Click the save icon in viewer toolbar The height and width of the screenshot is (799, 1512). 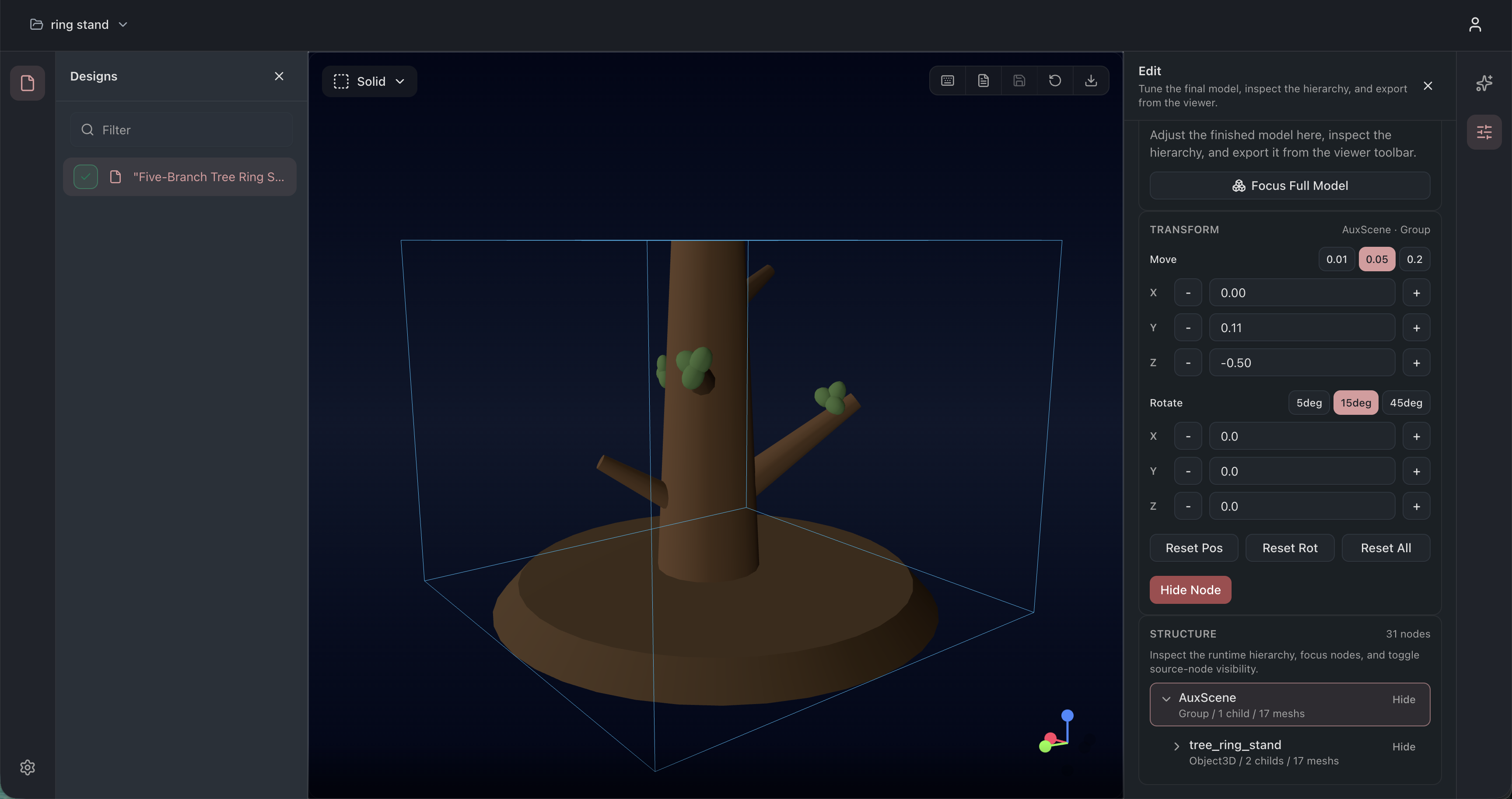pos(1019,81)
